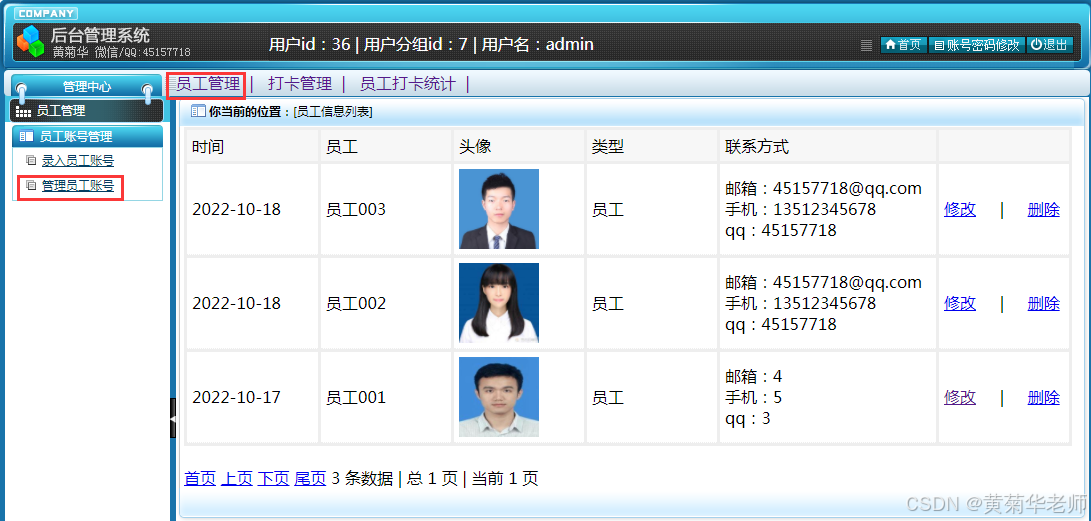Viewport: 1091px width, 521px height.
Task: Click the COMPANY badge in header
Action: [x=46, y=13]
